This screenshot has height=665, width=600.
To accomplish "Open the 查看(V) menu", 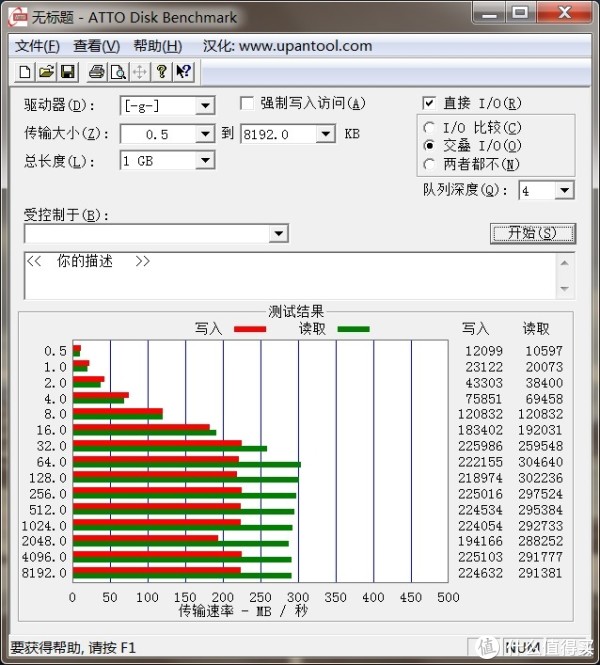I will tap(97, 46).
